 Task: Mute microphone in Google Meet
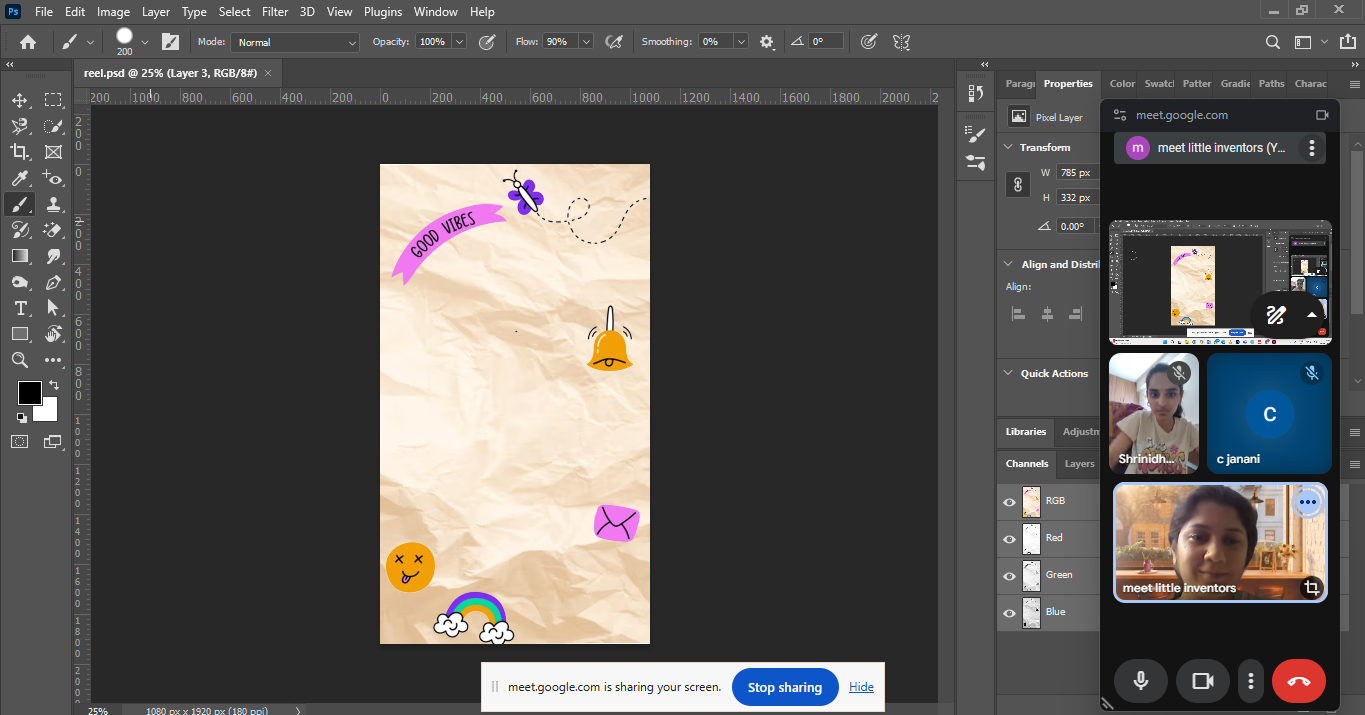point(1140,681)
